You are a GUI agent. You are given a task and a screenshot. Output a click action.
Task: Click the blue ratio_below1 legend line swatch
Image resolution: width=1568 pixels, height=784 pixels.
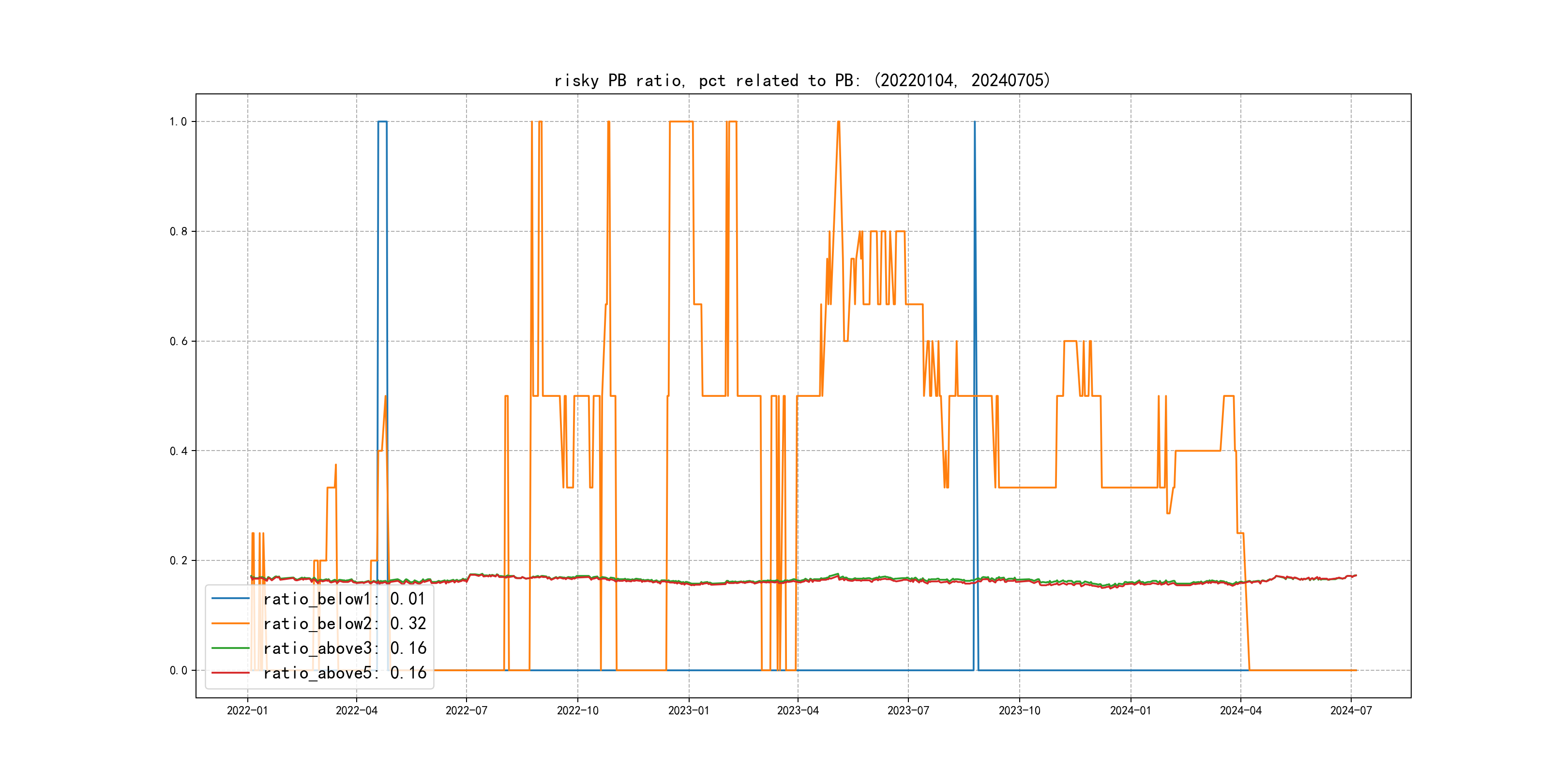(230, 599)
